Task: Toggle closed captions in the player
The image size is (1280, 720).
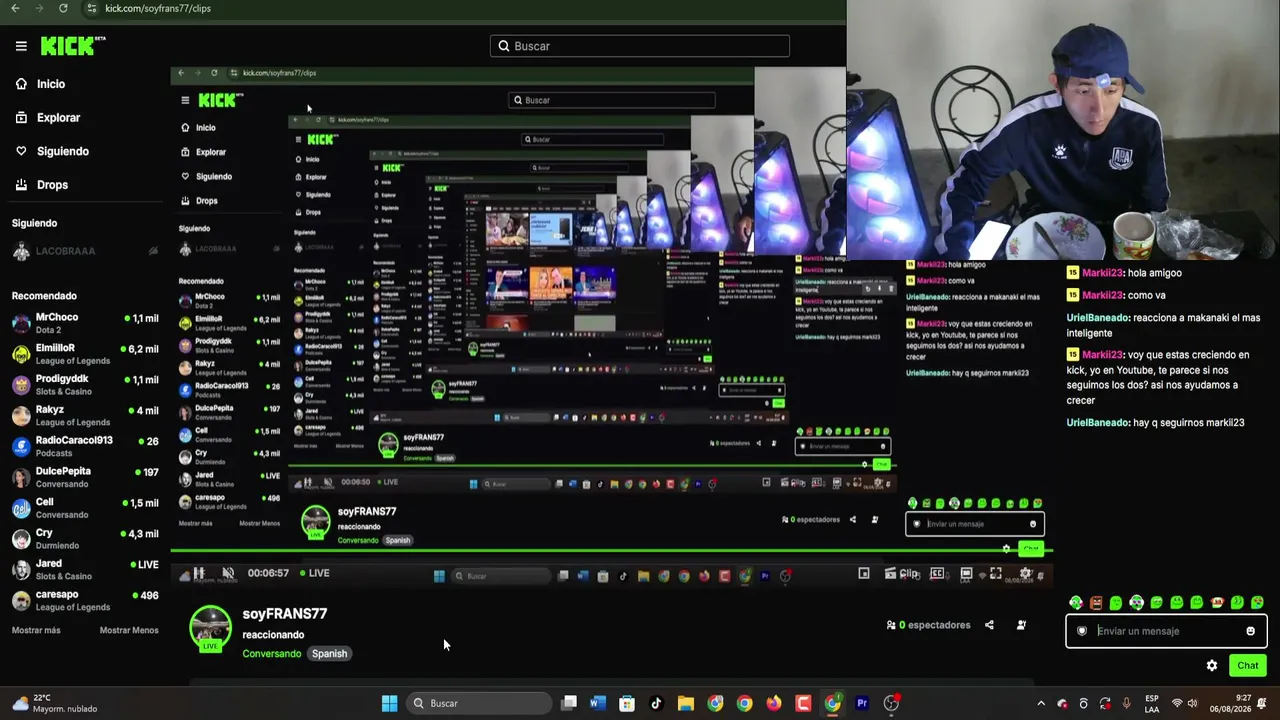Action: [x=937, y=574]
